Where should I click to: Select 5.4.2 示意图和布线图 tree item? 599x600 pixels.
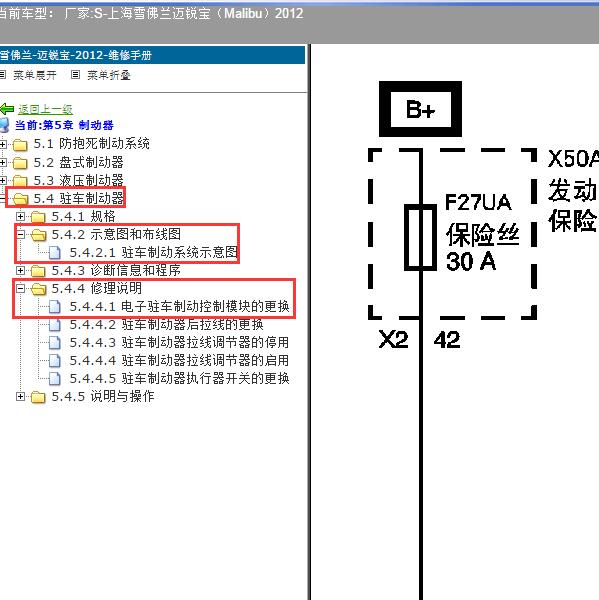[116, 234]
